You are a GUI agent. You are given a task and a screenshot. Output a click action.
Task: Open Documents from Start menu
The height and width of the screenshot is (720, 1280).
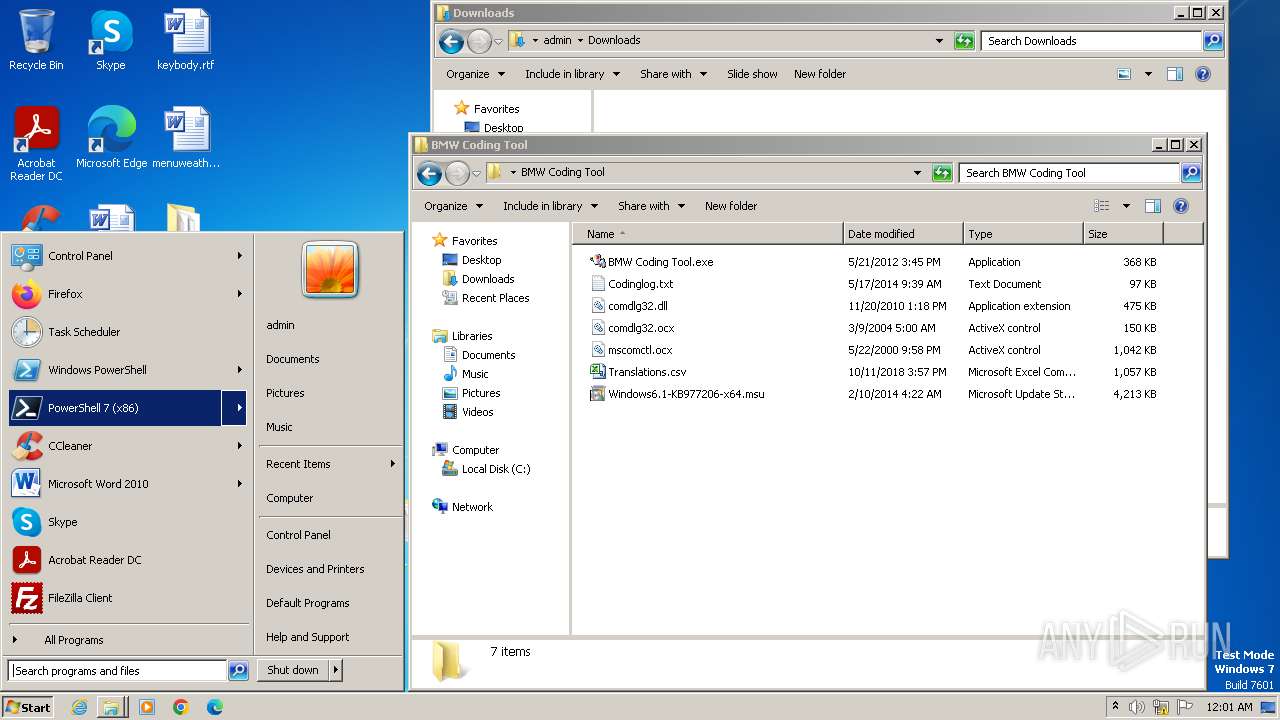(x=293, y=359)
